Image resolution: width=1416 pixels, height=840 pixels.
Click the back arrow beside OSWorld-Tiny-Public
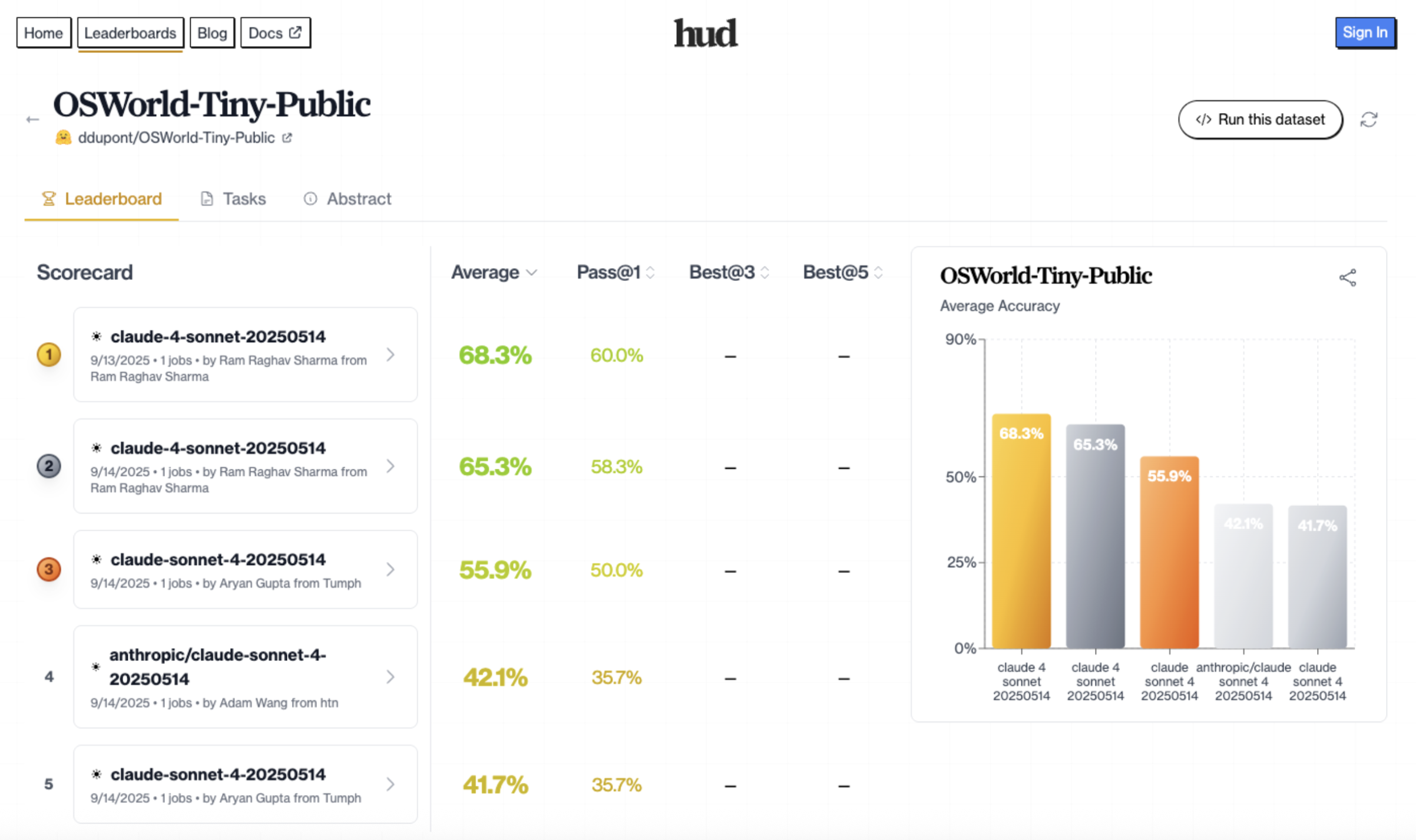[x=32, y=118]
